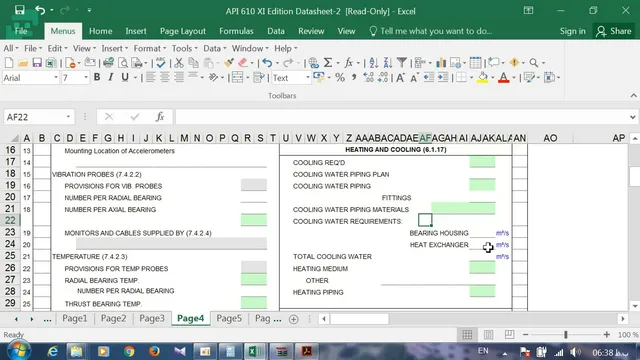This screenshot has height=360, width=640.
Task: Click the Print Preview magnifier icon
Action: [123, 62]
